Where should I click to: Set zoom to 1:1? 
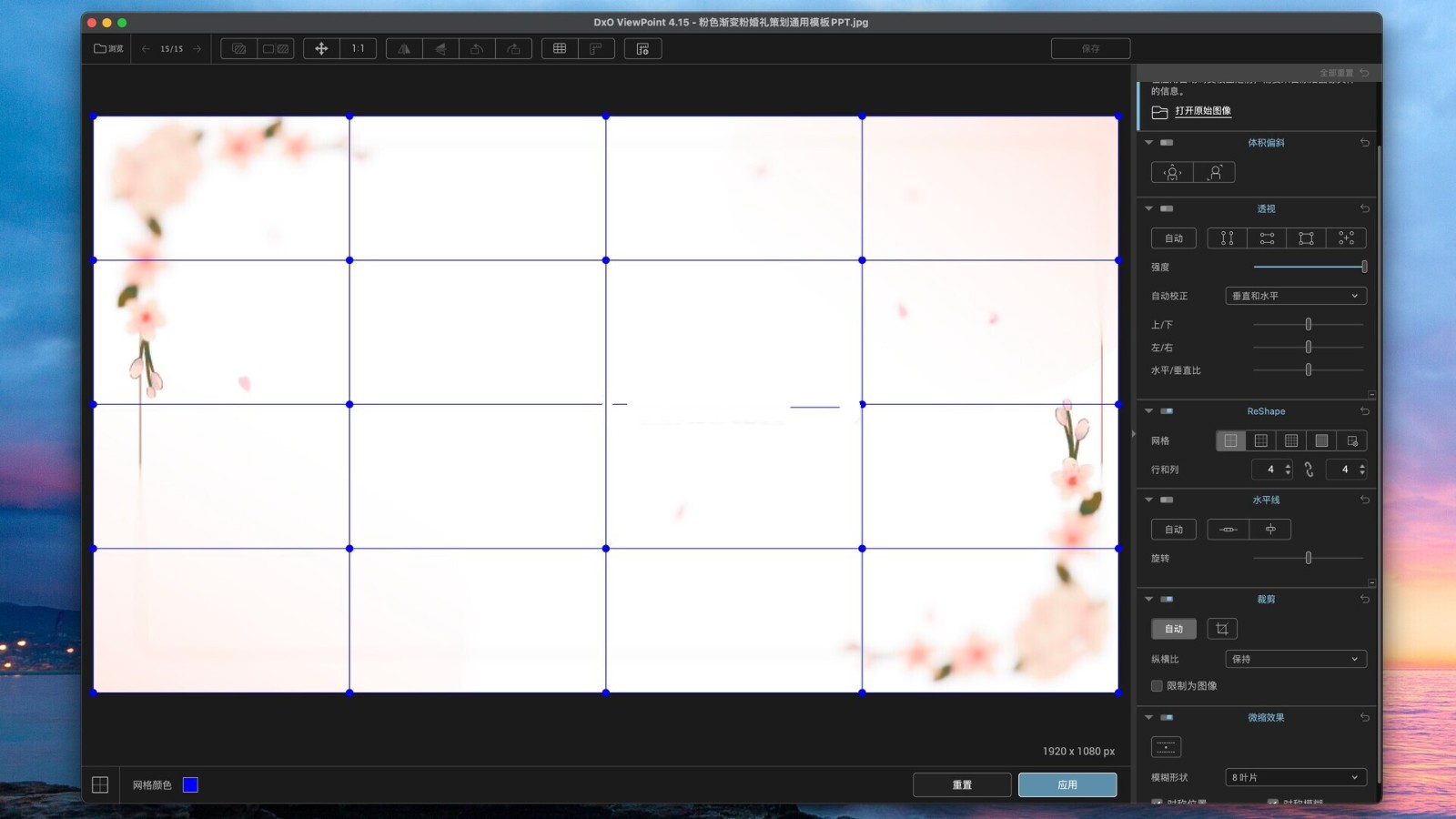click(x=359, y=48)
